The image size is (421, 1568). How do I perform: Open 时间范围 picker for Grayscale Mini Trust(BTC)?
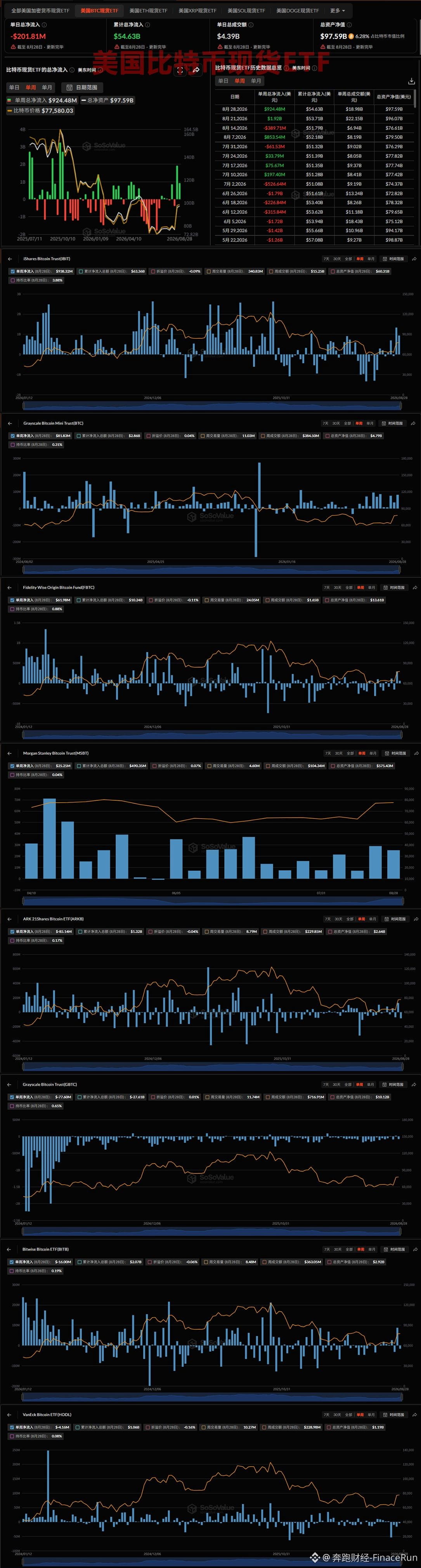click(392, 423)
